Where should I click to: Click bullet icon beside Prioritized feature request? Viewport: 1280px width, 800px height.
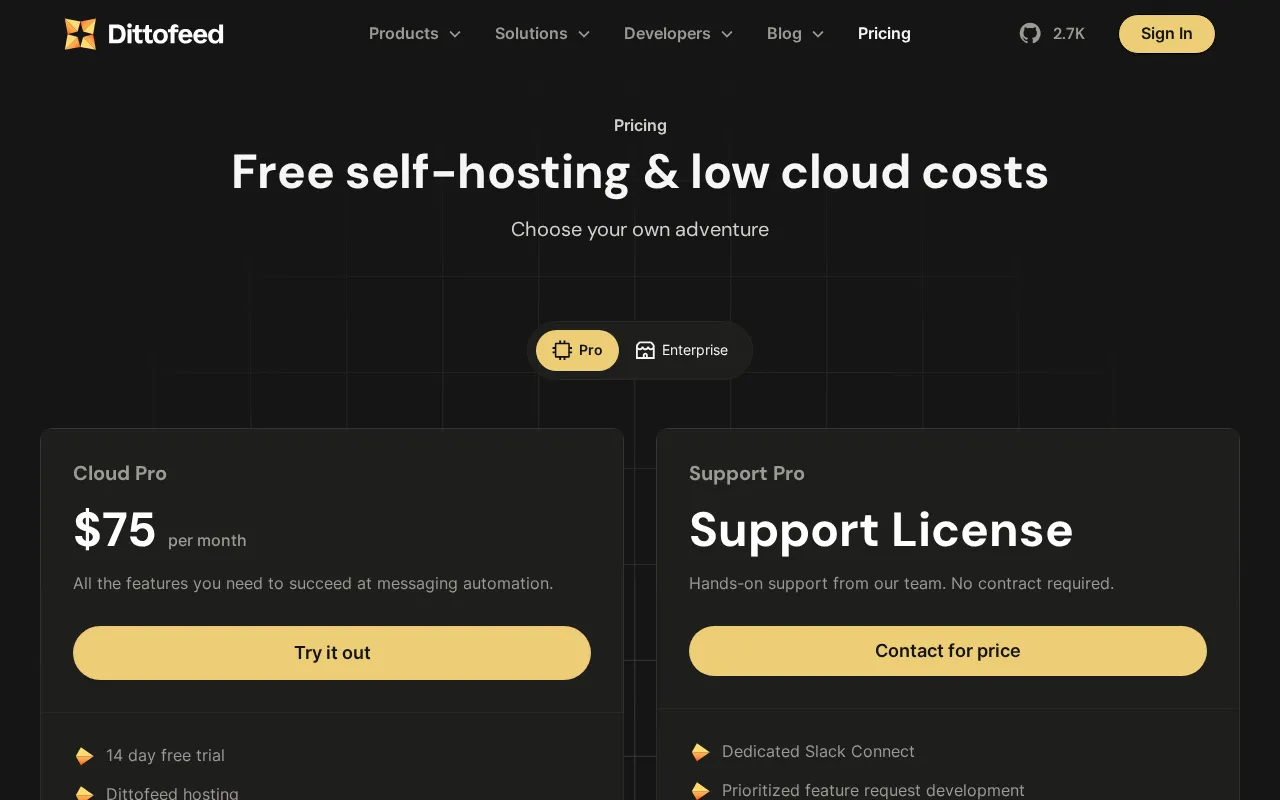pos(701,791)
